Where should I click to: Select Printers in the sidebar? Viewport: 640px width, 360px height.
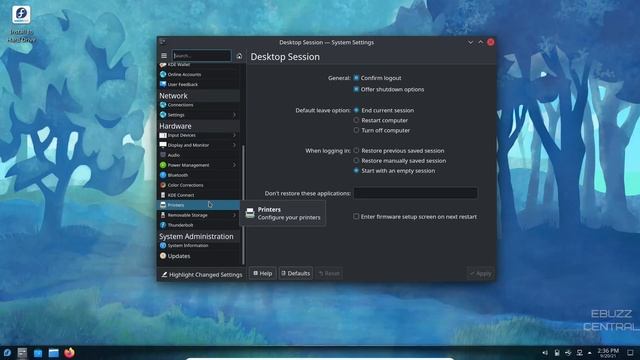pos(199,205)
